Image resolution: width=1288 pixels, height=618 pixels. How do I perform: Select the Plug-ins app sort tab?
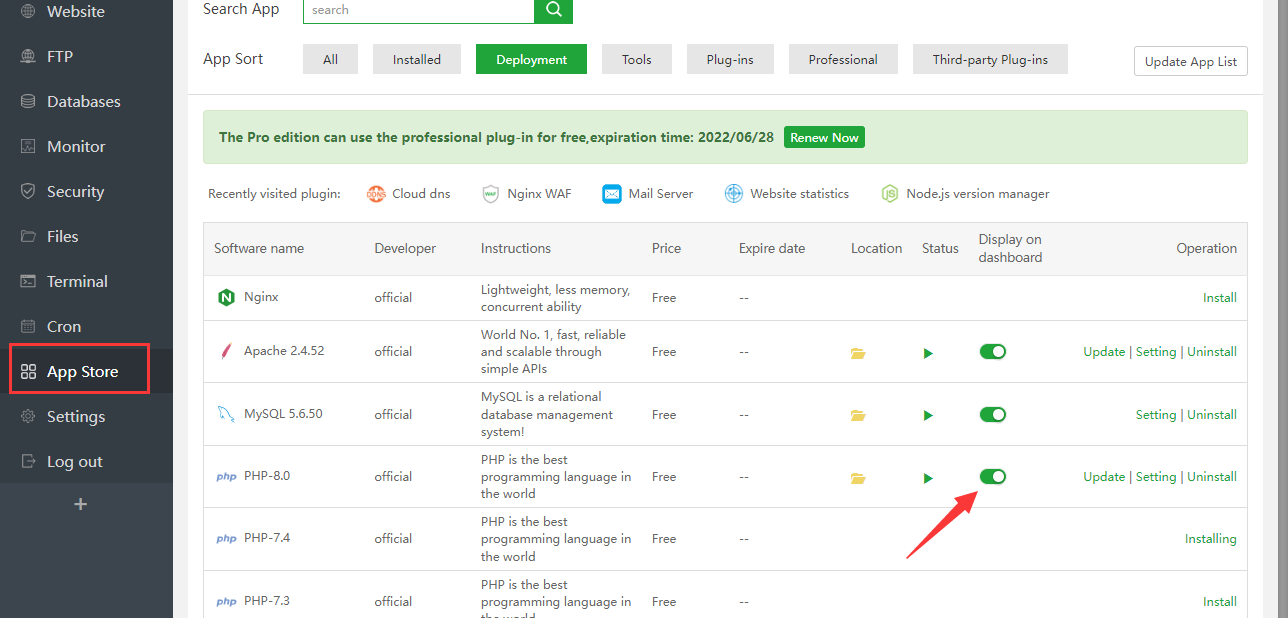pos(730,59)
